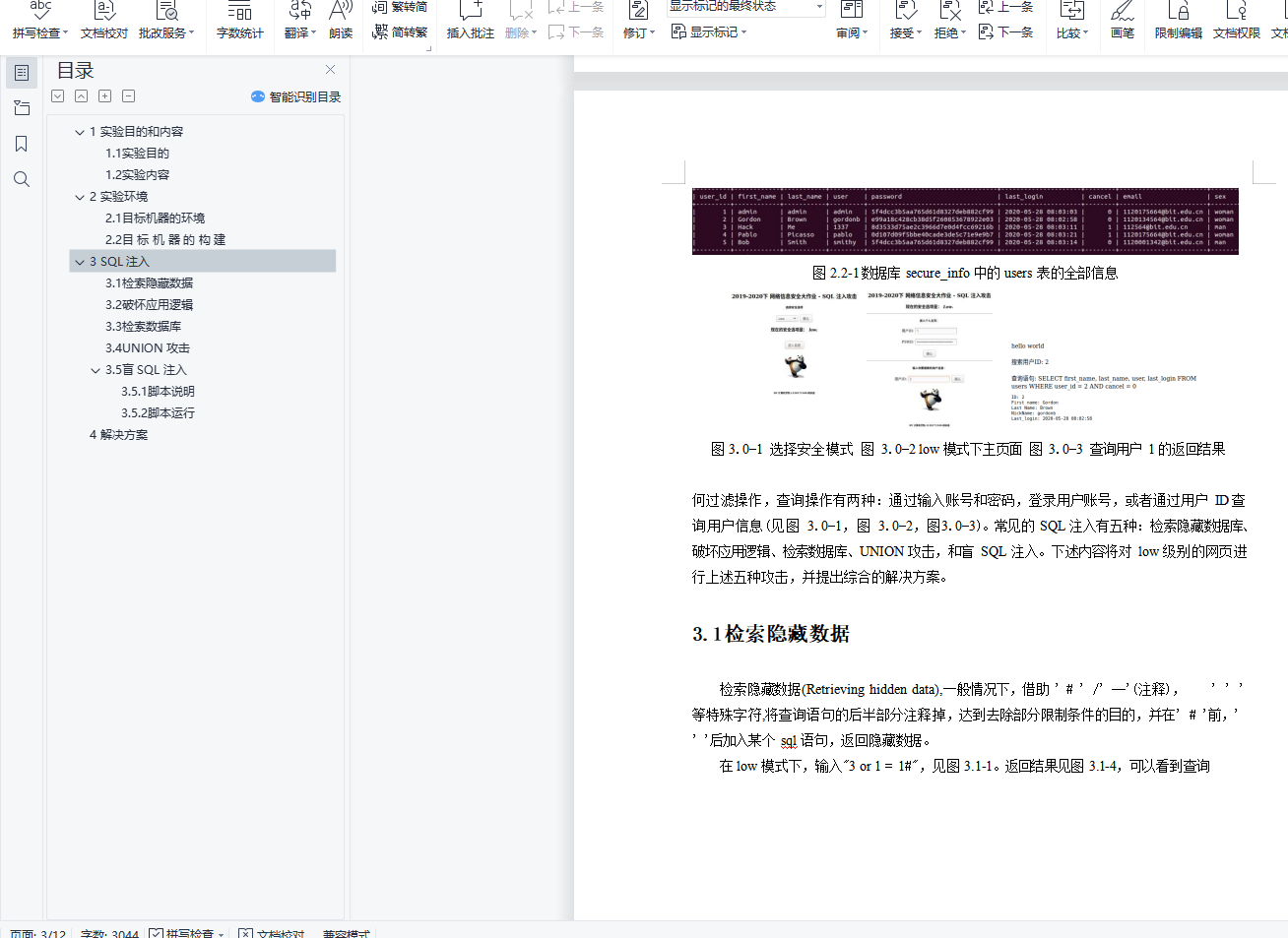Screen dimensions: 1288x938
Task: Open the markup display state combo box
Action: pos(745,7)
